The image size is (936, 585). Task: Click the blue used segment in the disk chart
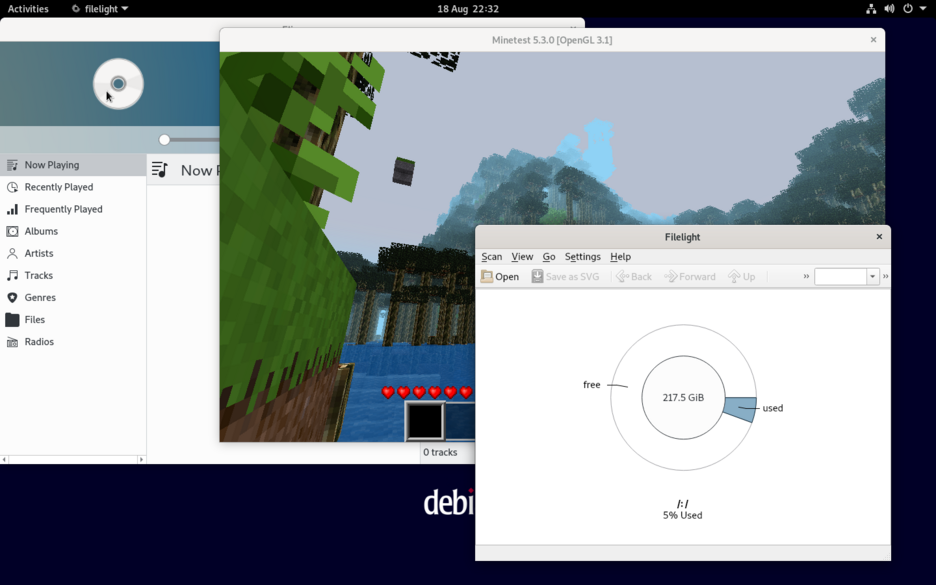tap(741, 409)
